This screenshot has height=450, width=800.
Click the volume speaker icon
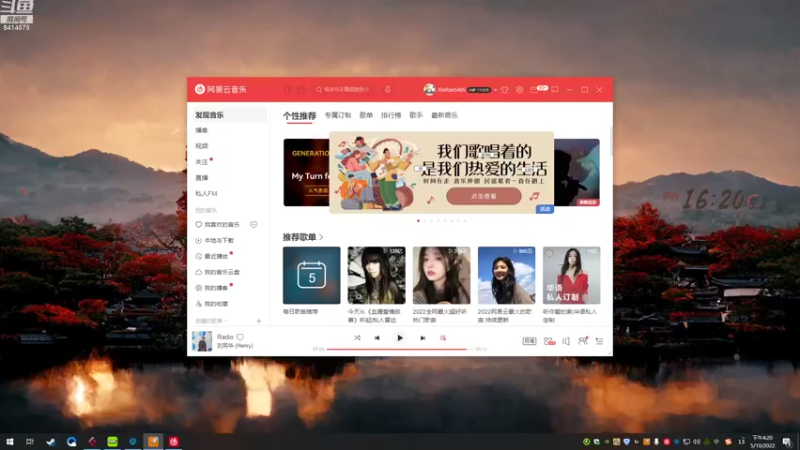(566, 341)
